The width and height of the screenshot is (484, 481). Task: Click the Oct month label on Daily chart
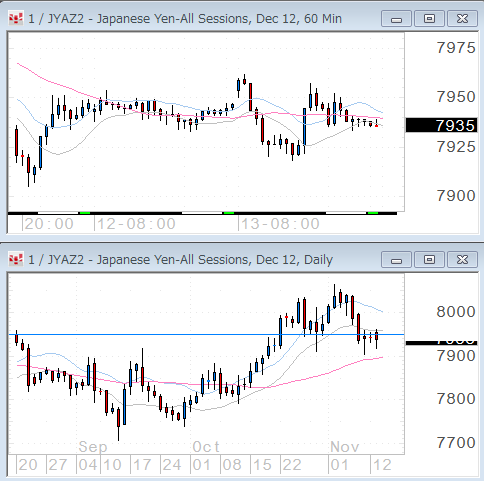(206, 447)
